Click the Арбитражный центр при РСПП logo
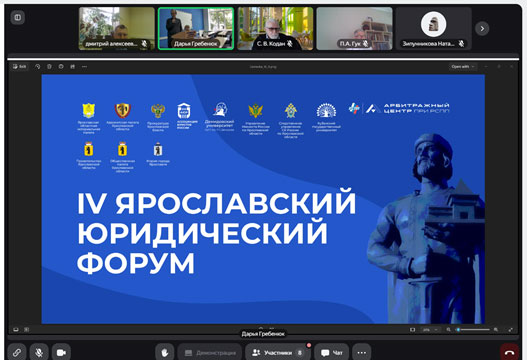 pyautogui.click(x=399, y=108)
